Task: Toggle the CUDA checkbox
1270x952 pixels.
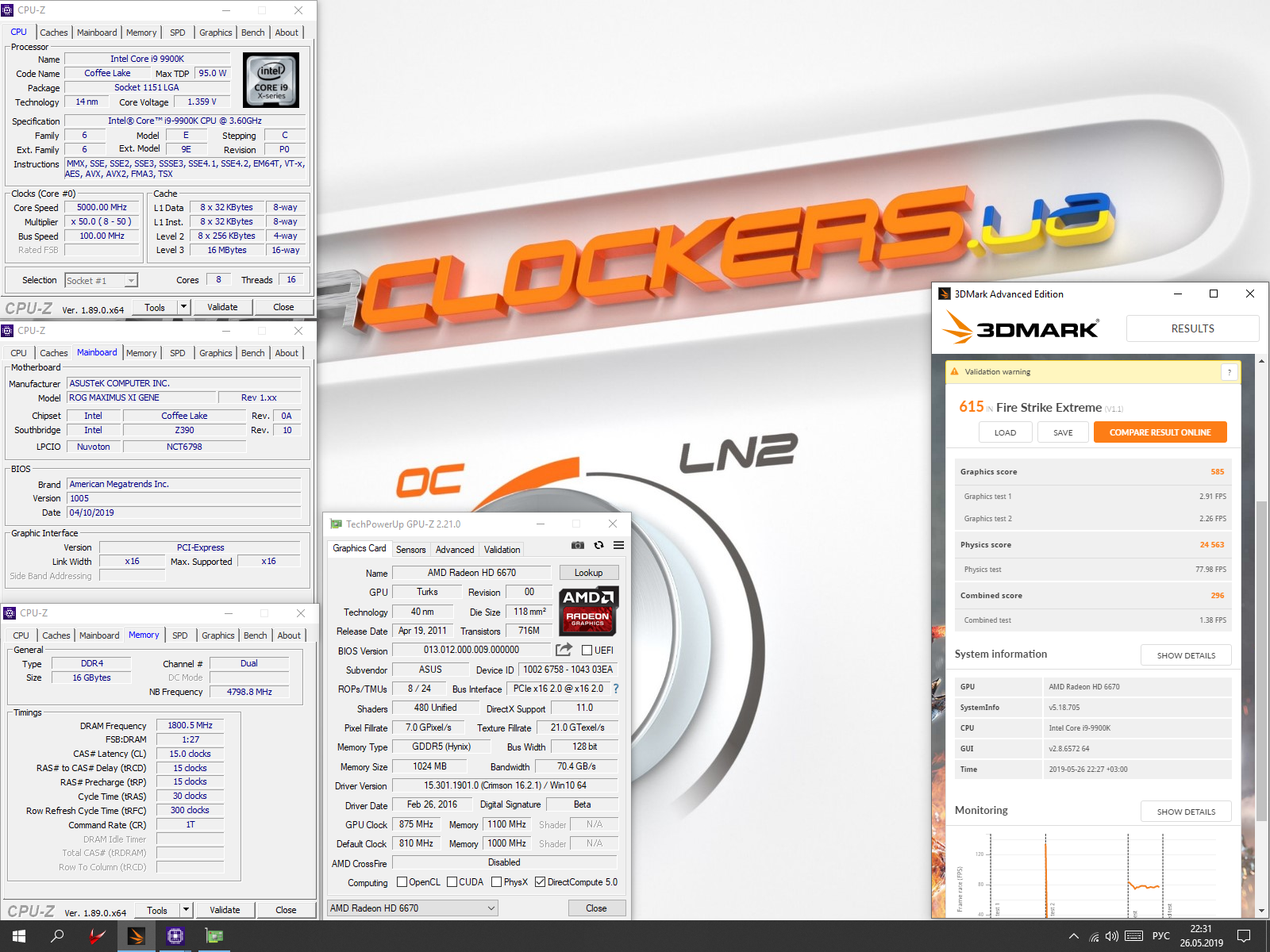Action: tap(452, 882)
